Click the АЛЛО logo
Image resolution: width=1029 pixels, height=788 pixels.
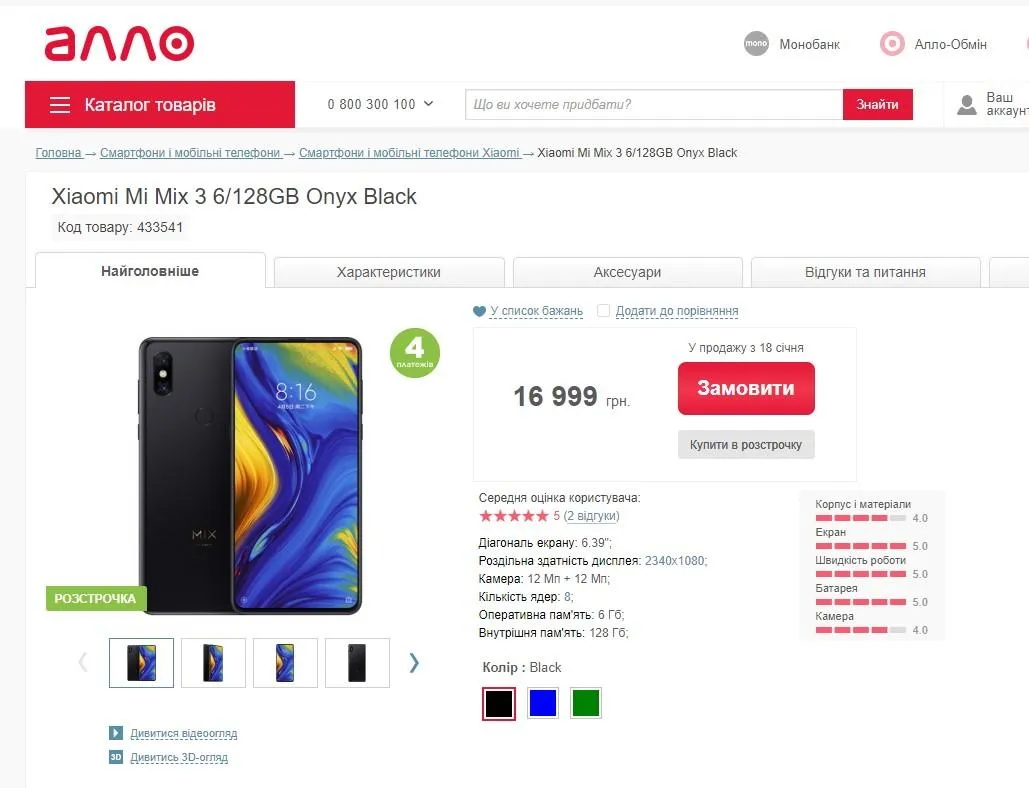118,43
